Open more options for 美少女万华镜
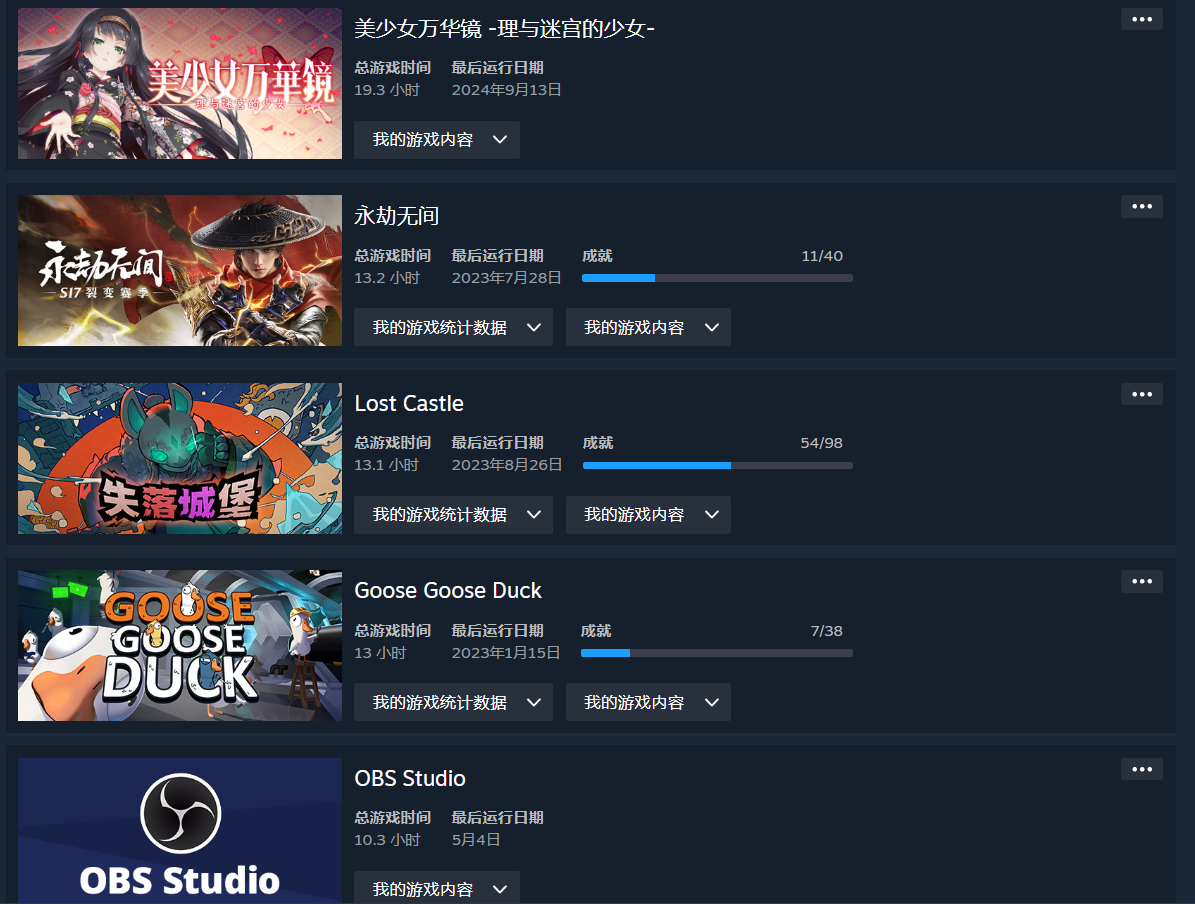Image resolution: width=1195 pixels, height=904 pixels. click(1141, 19)
